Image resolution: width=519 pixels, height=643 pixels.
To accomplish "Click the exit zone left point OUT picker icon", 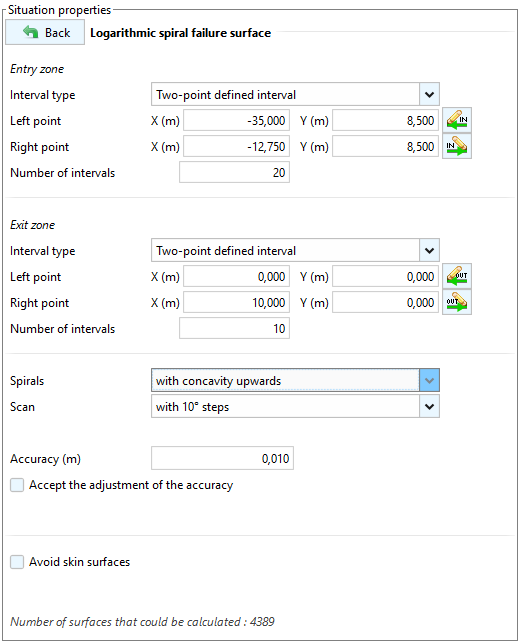I will [x=457, y=276].
